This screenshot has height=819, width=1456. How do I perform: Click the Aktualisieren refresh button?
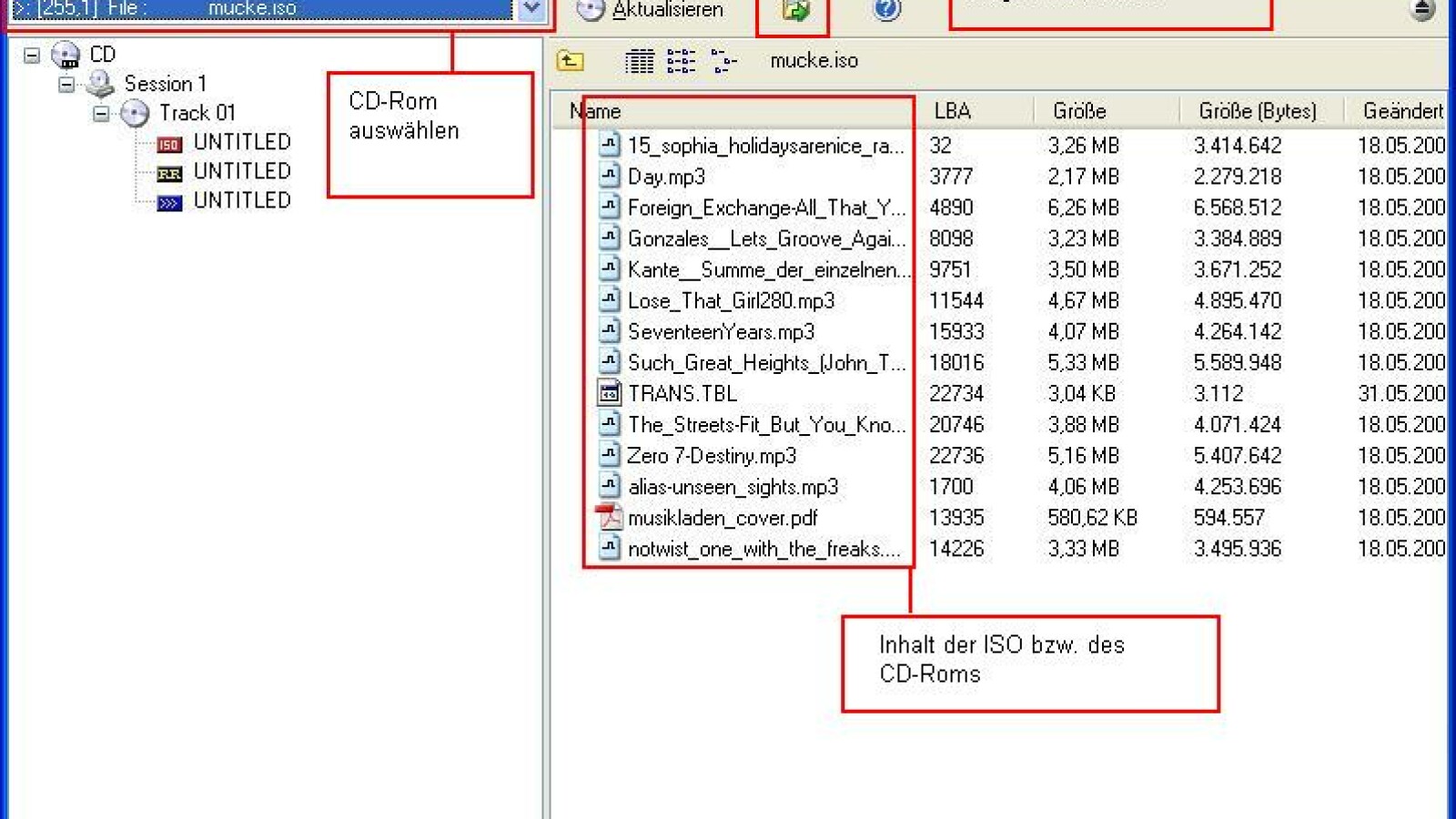652,10
